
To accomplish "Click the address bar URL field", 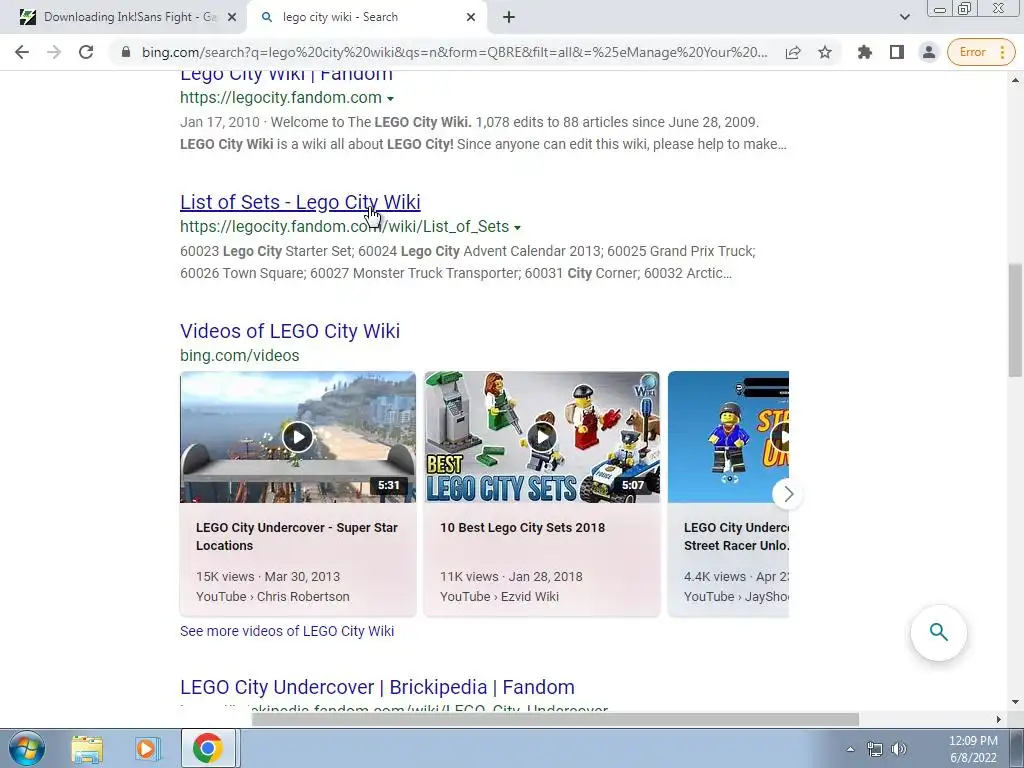I will click(455, 52).
